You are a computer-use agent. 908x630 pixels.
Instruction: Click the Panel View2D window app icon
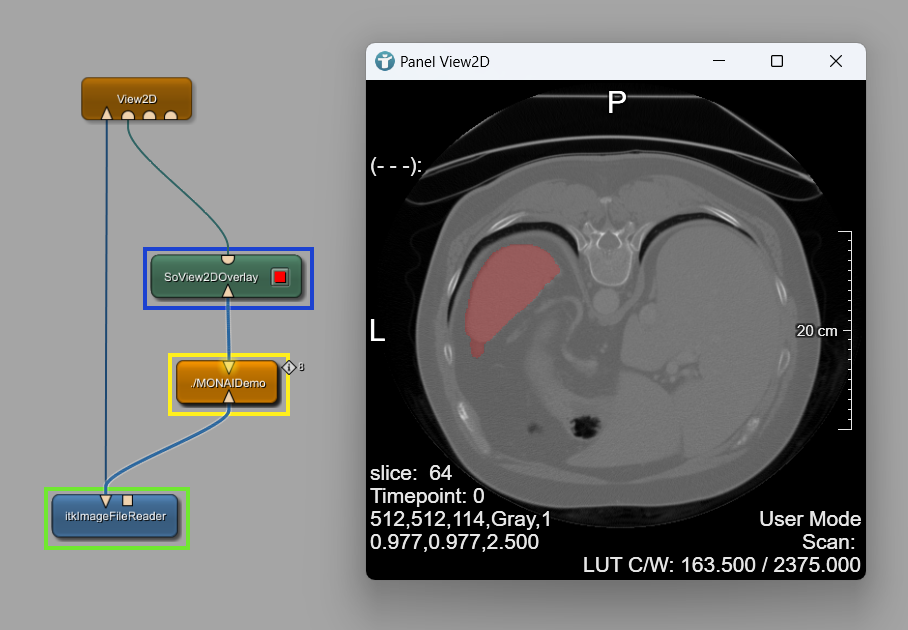click(385, 62)
